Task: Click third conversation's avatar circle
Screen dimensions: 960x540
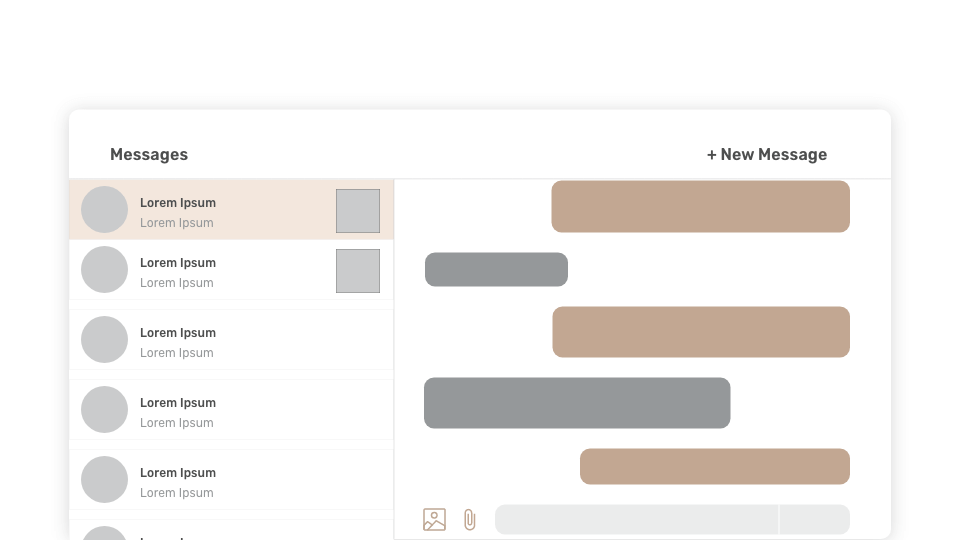Action: tap(104, 340)
